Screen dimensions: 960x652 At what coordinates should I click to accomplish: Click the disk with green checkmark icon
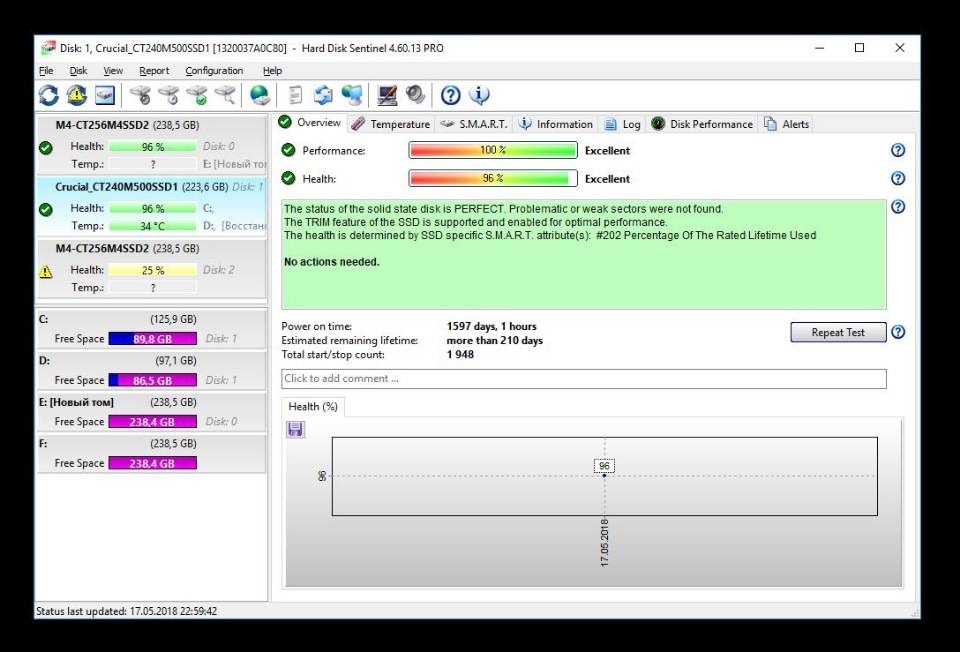pos(197,96)
